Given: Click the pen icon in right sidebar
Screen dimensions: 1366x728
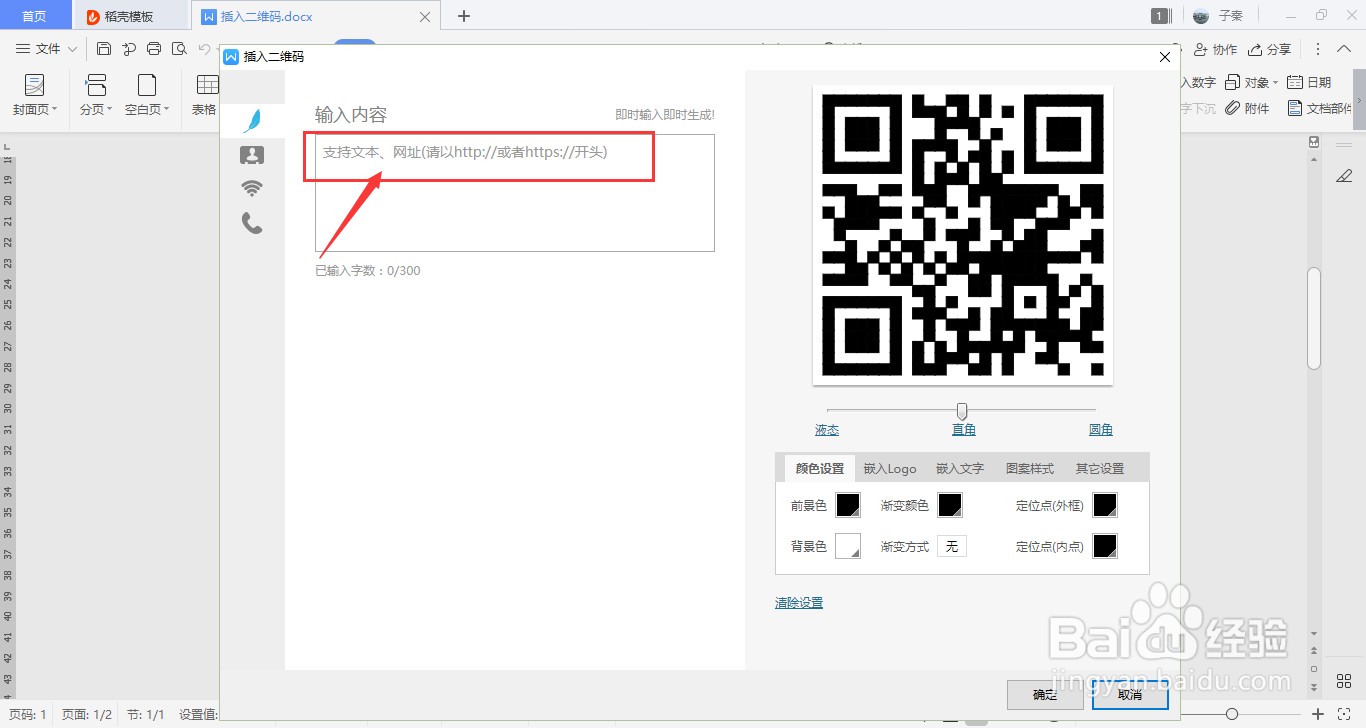Looking at the screenshot, I should coord(1344,176).
